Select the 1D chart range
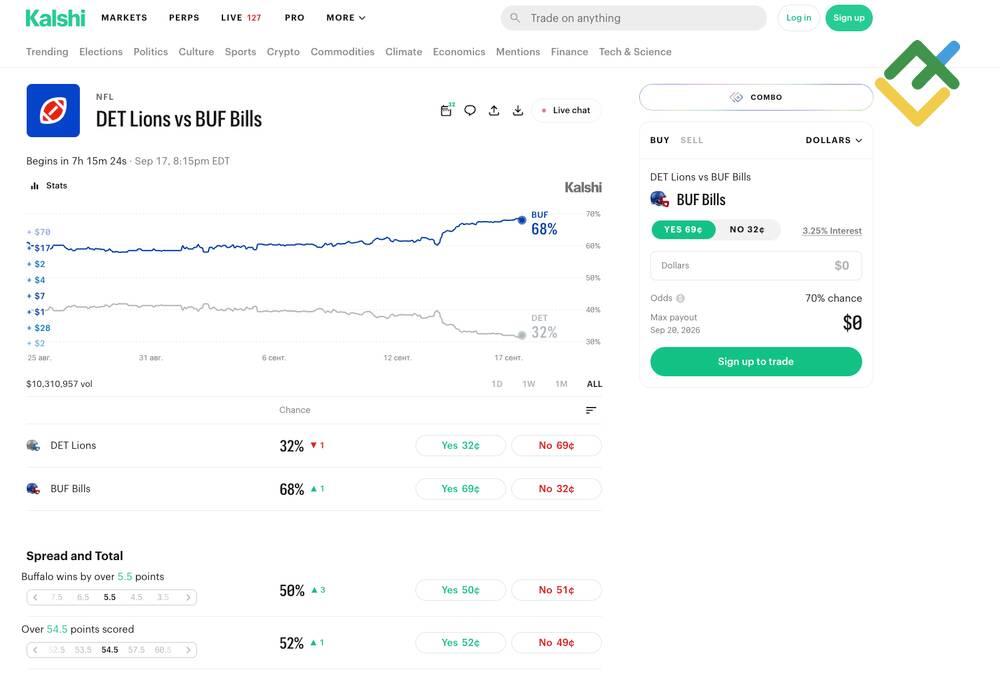 point(497,384)
